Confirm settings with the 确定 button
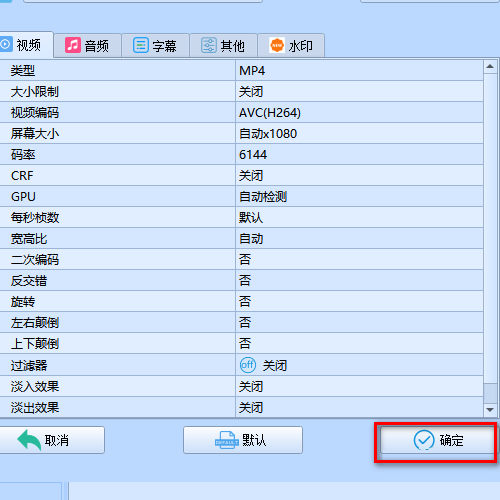This screenshot has height=500, width=500. (x=437, y=440)
